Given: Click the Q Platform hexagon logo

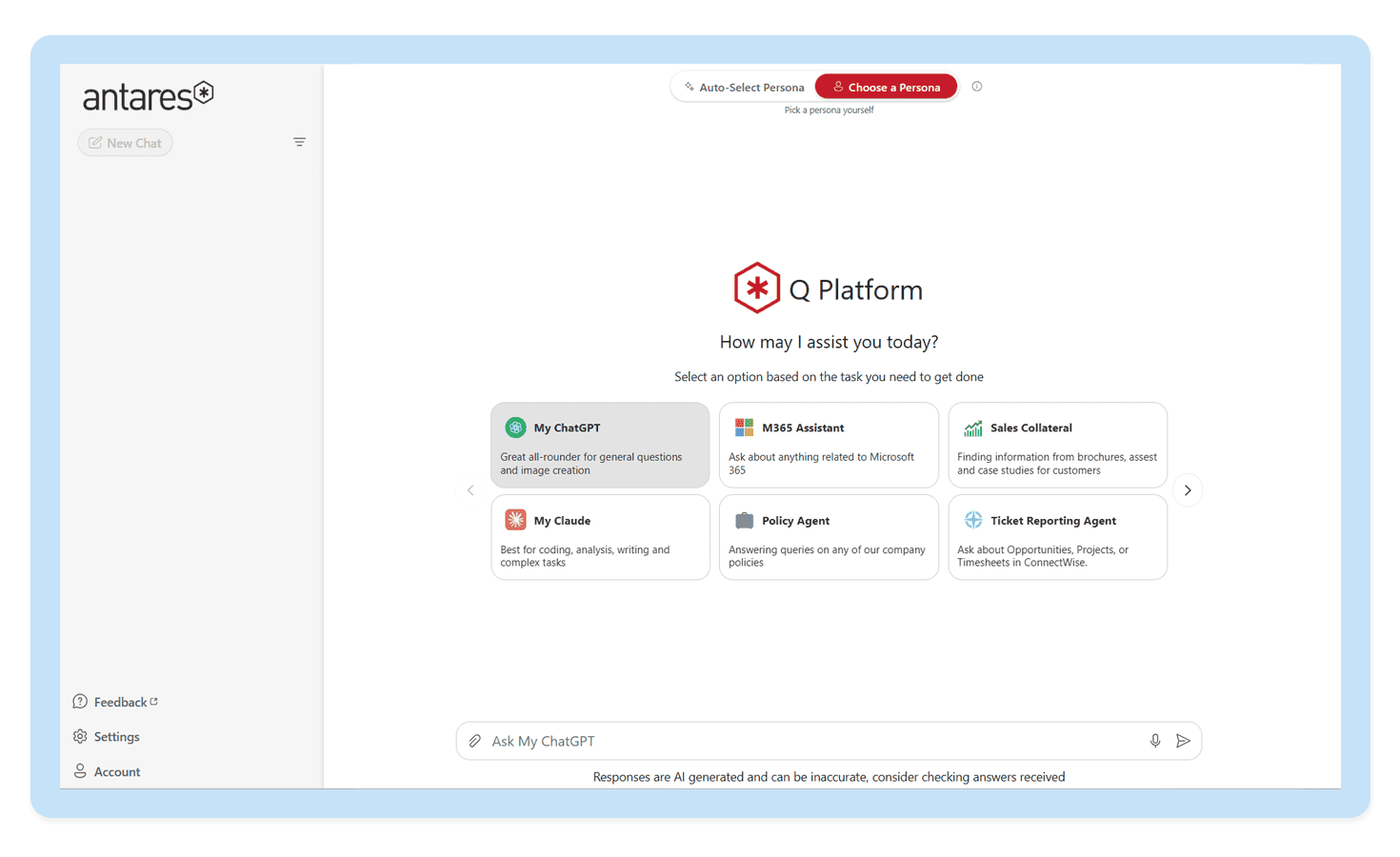Looking at the screenshot, I should click(757, 288).
